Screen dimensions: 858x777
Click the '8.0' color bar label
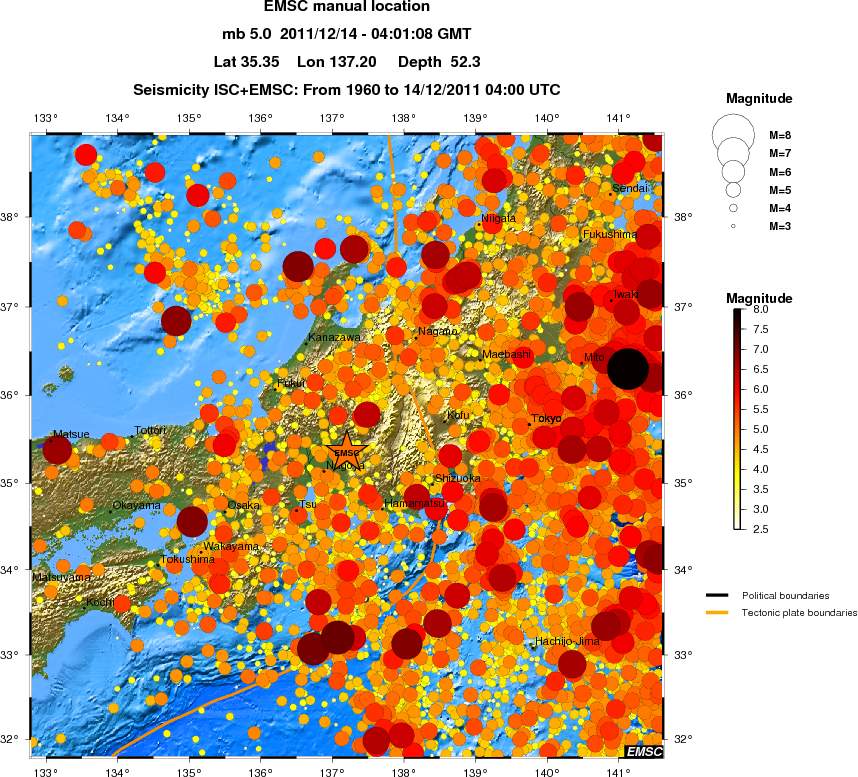[x=761, y=309]
